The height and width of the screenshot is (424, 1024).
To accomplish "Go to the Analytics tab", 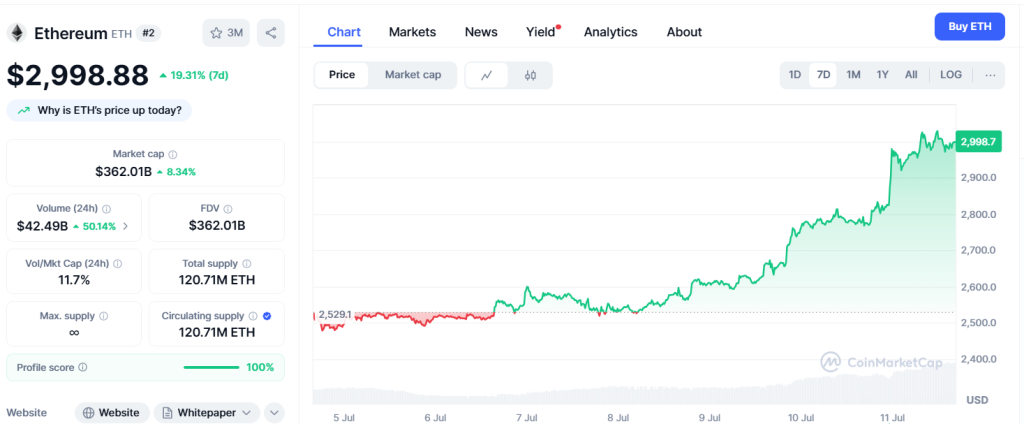I will (611, 32).
